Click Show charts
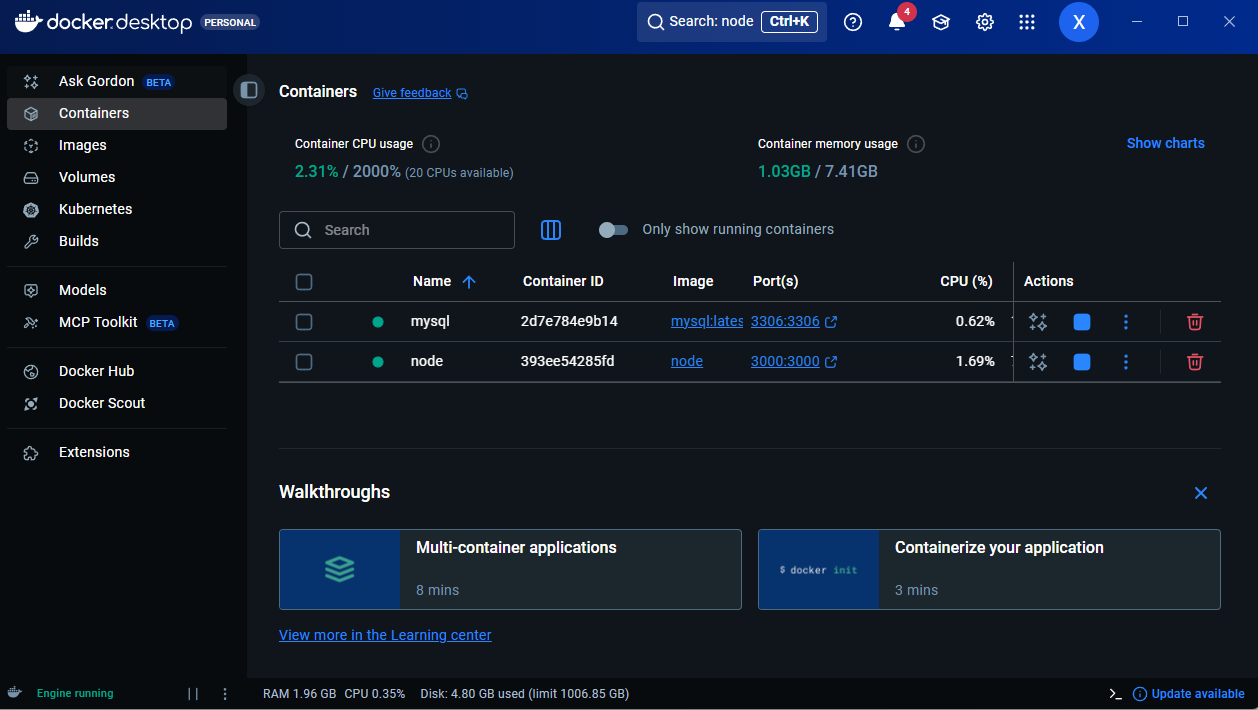The width and height of the screenshot is (1258, 710). pyautogui.click(x=1165, y=143)
